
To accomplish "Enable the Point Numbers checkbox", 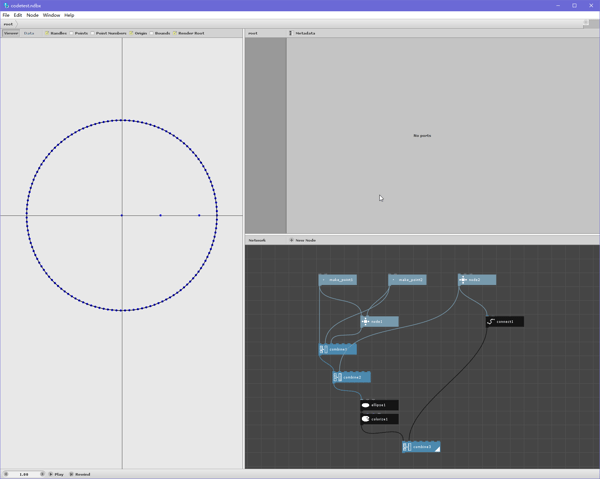I will tap(92, 33).
